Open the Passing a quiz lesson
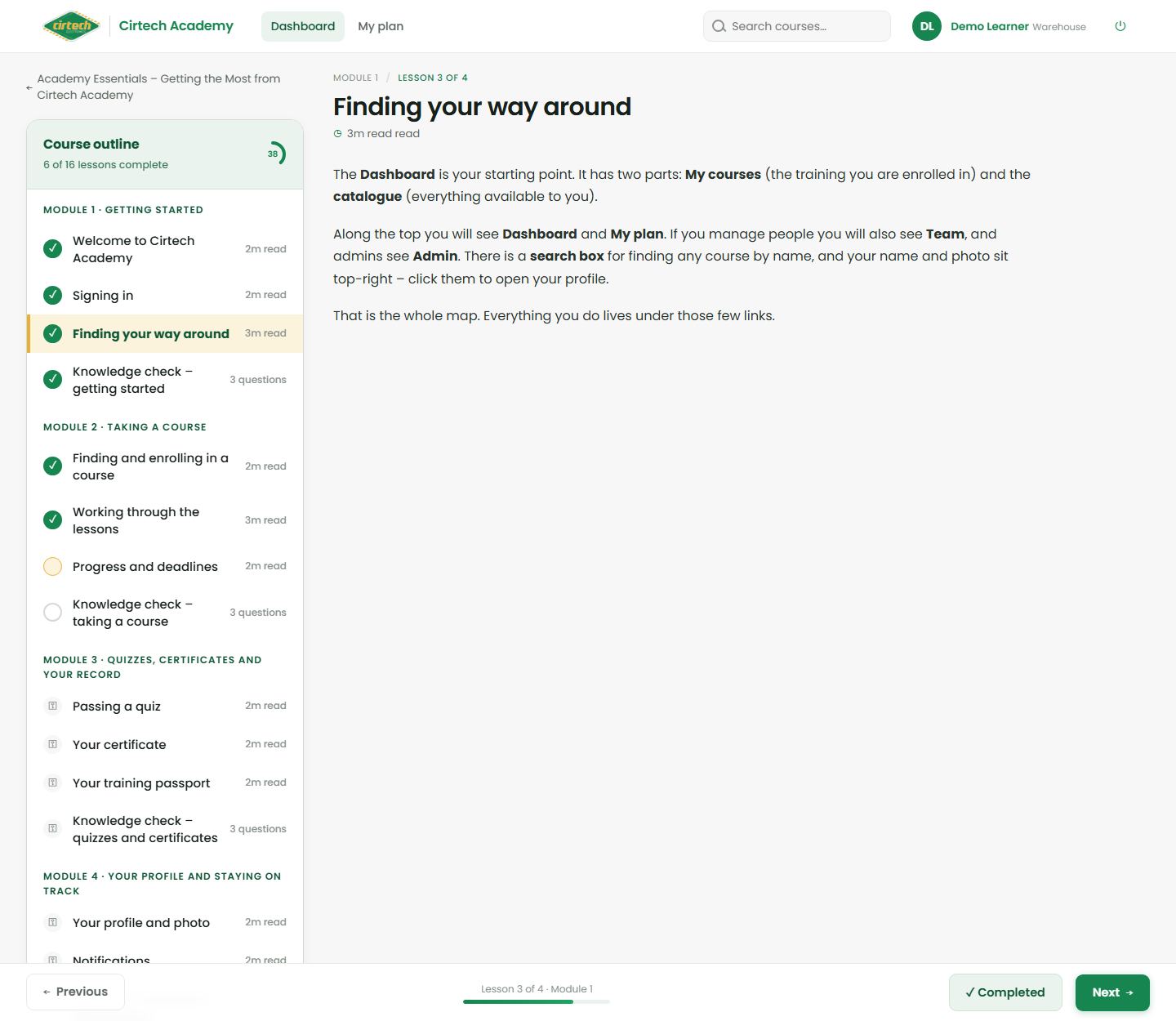This screenshot has height=1021, width=1176. point(165,706)
